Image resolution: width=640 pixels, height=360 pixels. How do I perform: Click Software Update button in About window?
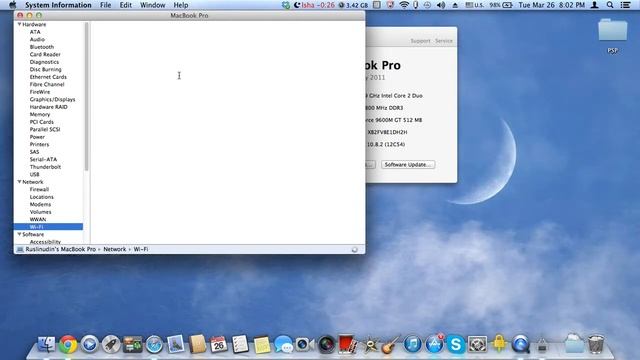408,164
